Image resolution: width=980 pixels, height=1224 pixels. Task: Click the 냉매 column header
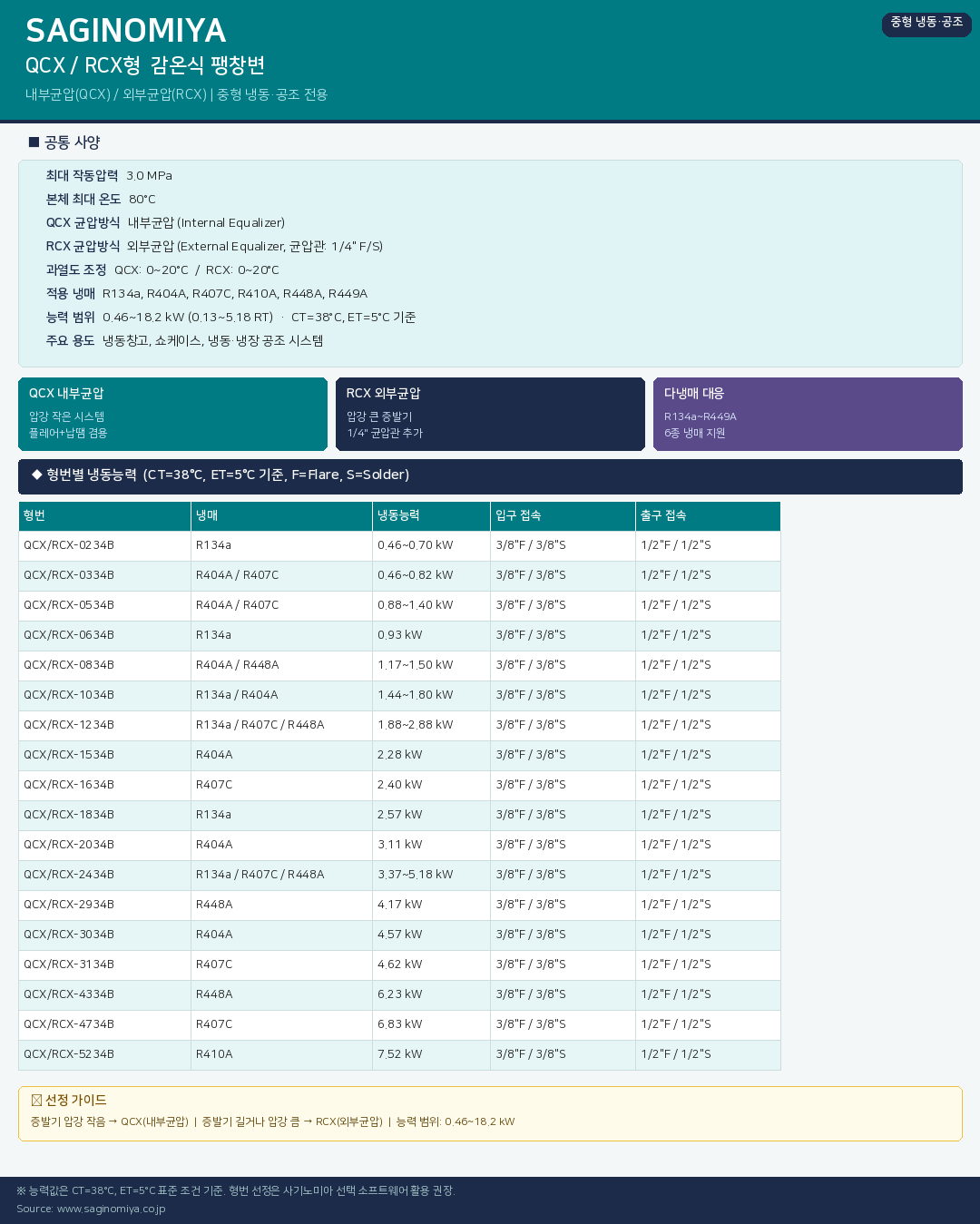click(281, 515)
